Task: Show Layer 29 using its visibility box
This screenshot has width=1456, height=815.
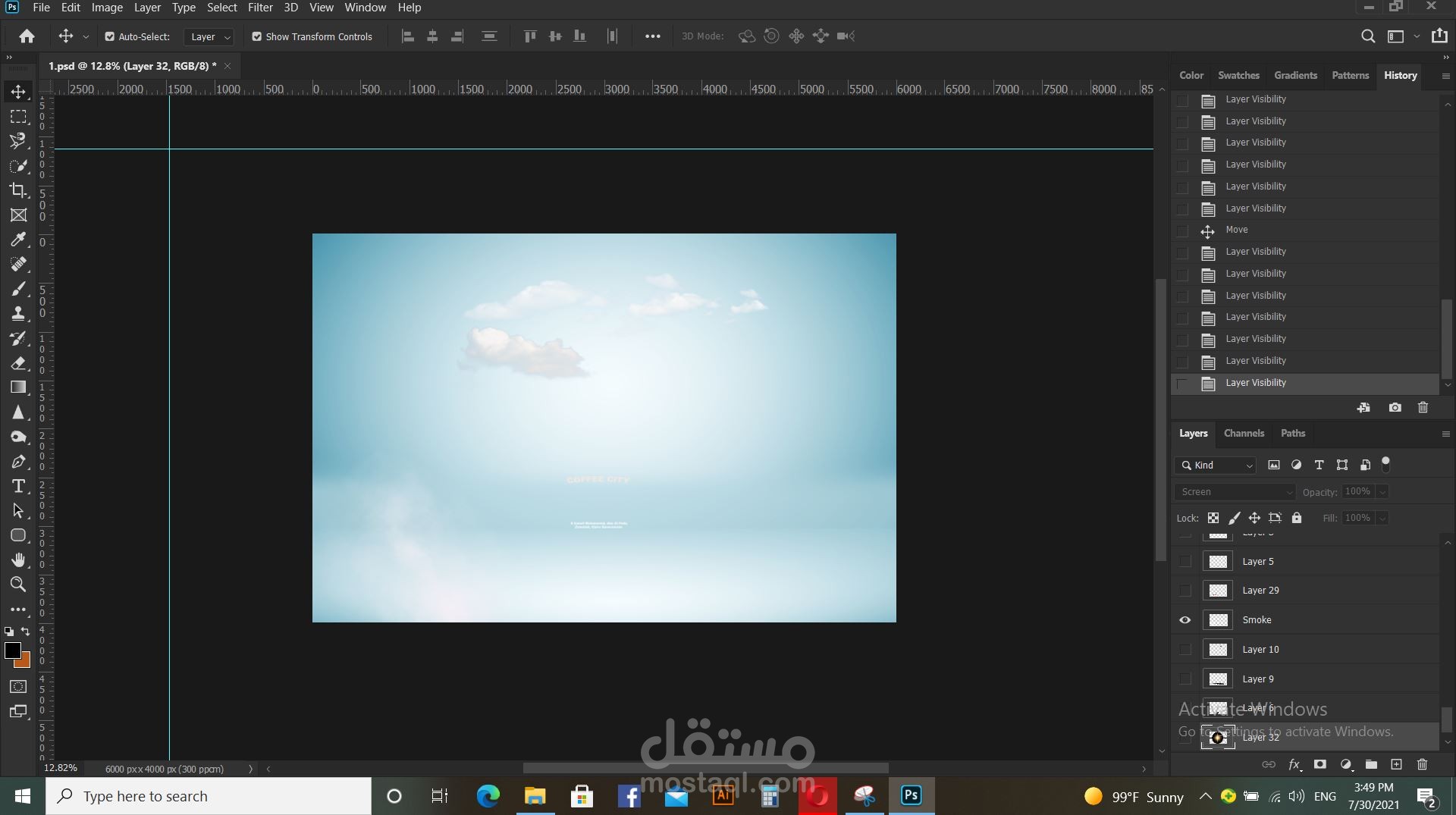Action: point(1185,591)
